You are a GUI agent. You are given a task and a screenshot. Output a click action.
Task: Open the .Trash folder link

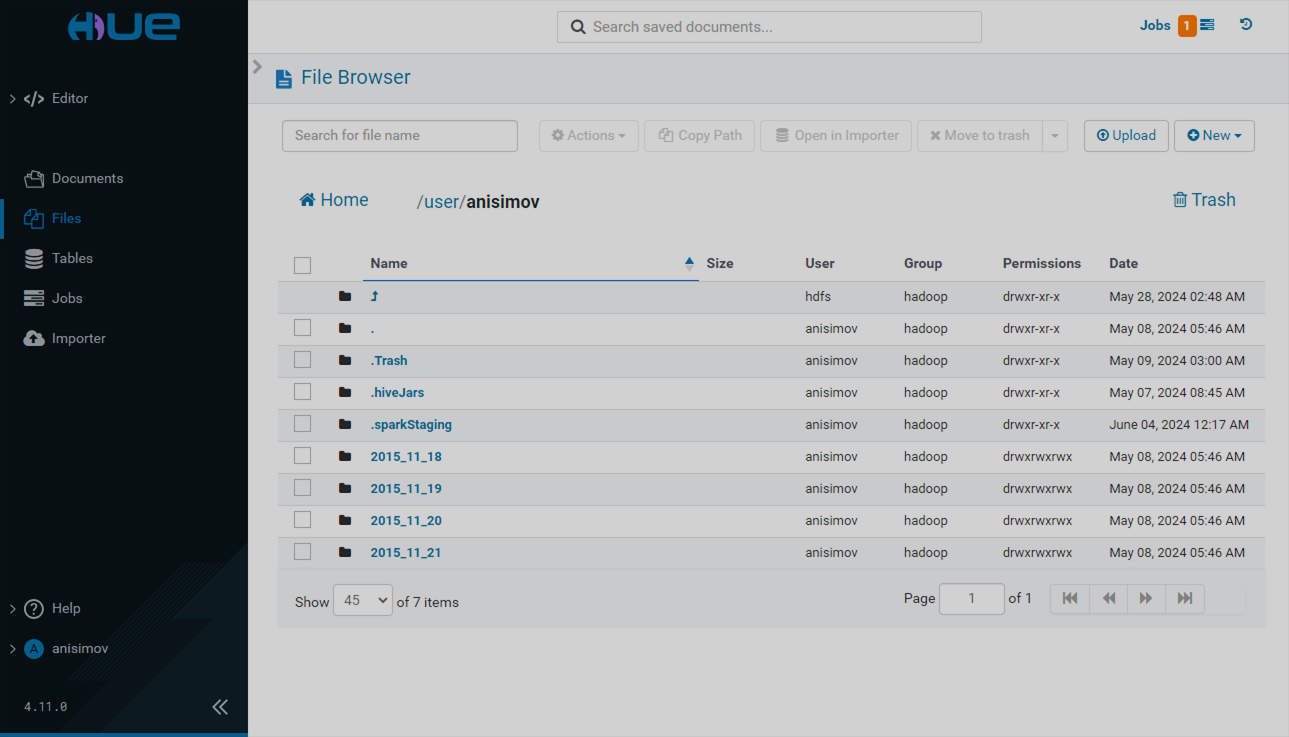tap(389, 361)
